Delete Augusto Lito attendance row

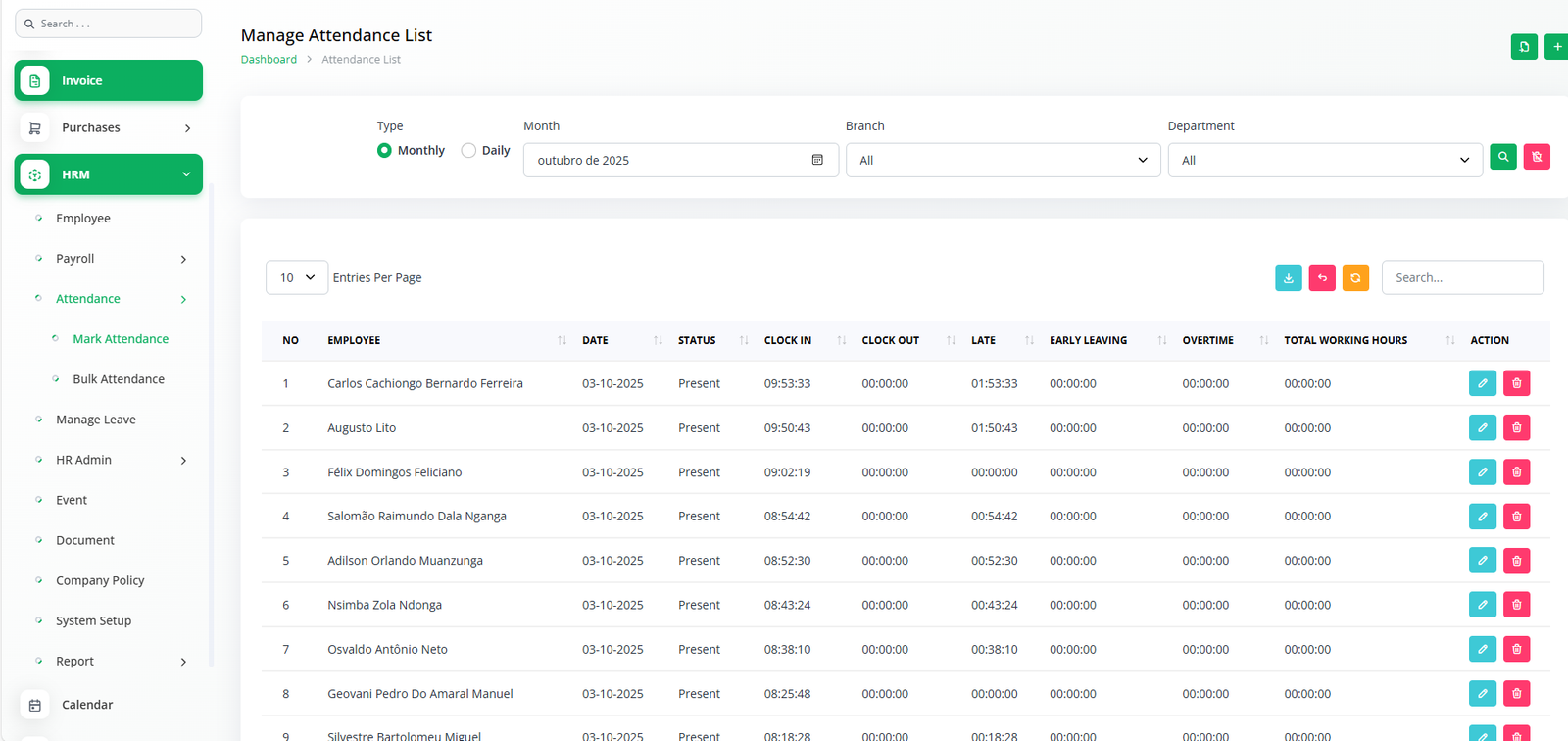[1517, 427]
